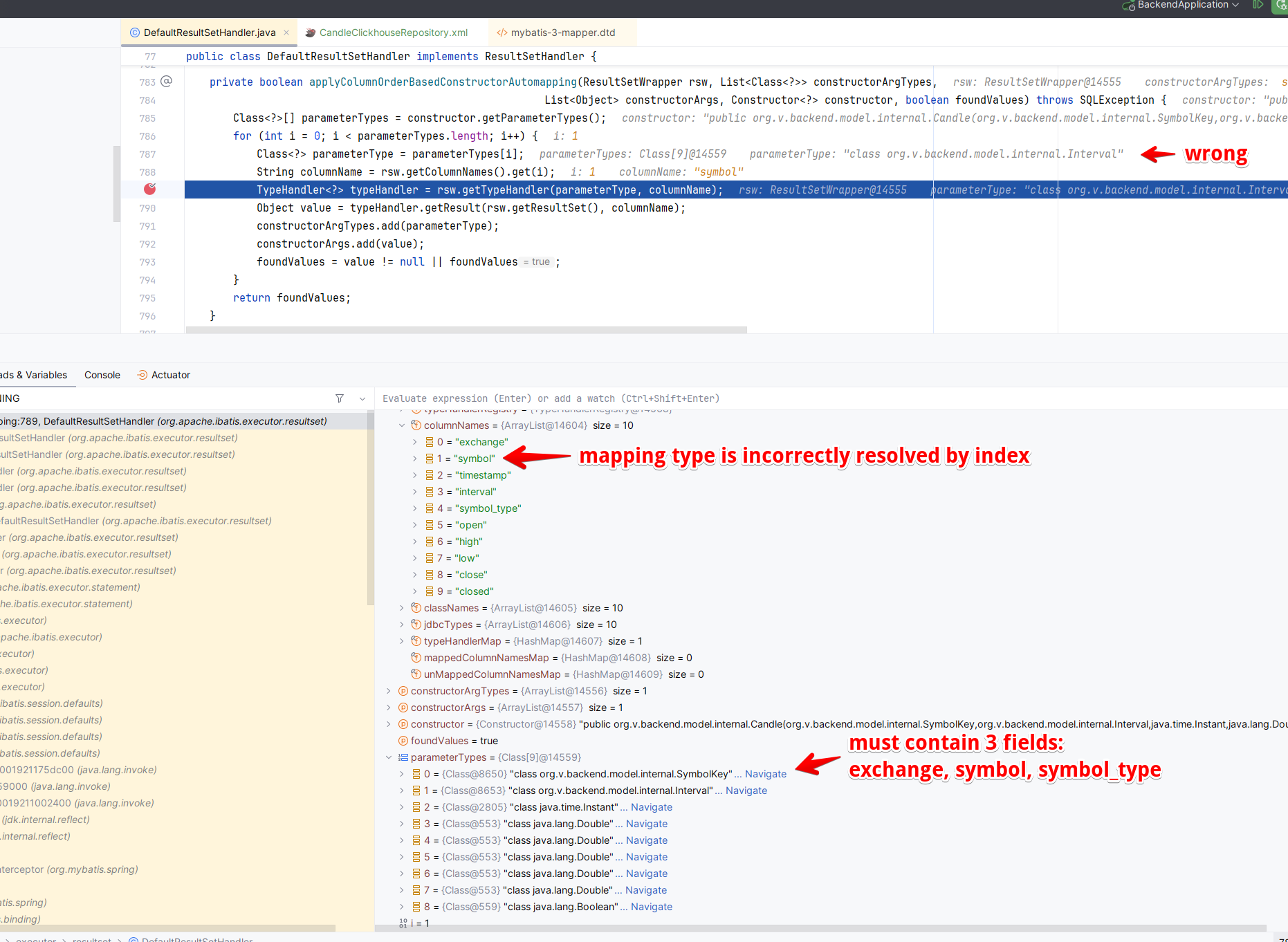Image resolution: width=1288 pixels, height=942 pixels.
Task: Click the class file icon in DefaultResultSetHandler.java tab
Action: [135, 33]
